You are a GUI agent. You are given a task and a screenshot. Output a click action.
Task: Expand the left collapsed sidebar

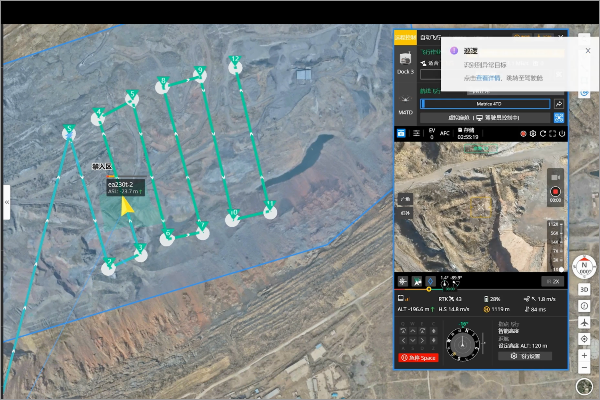tap(7, 202)
